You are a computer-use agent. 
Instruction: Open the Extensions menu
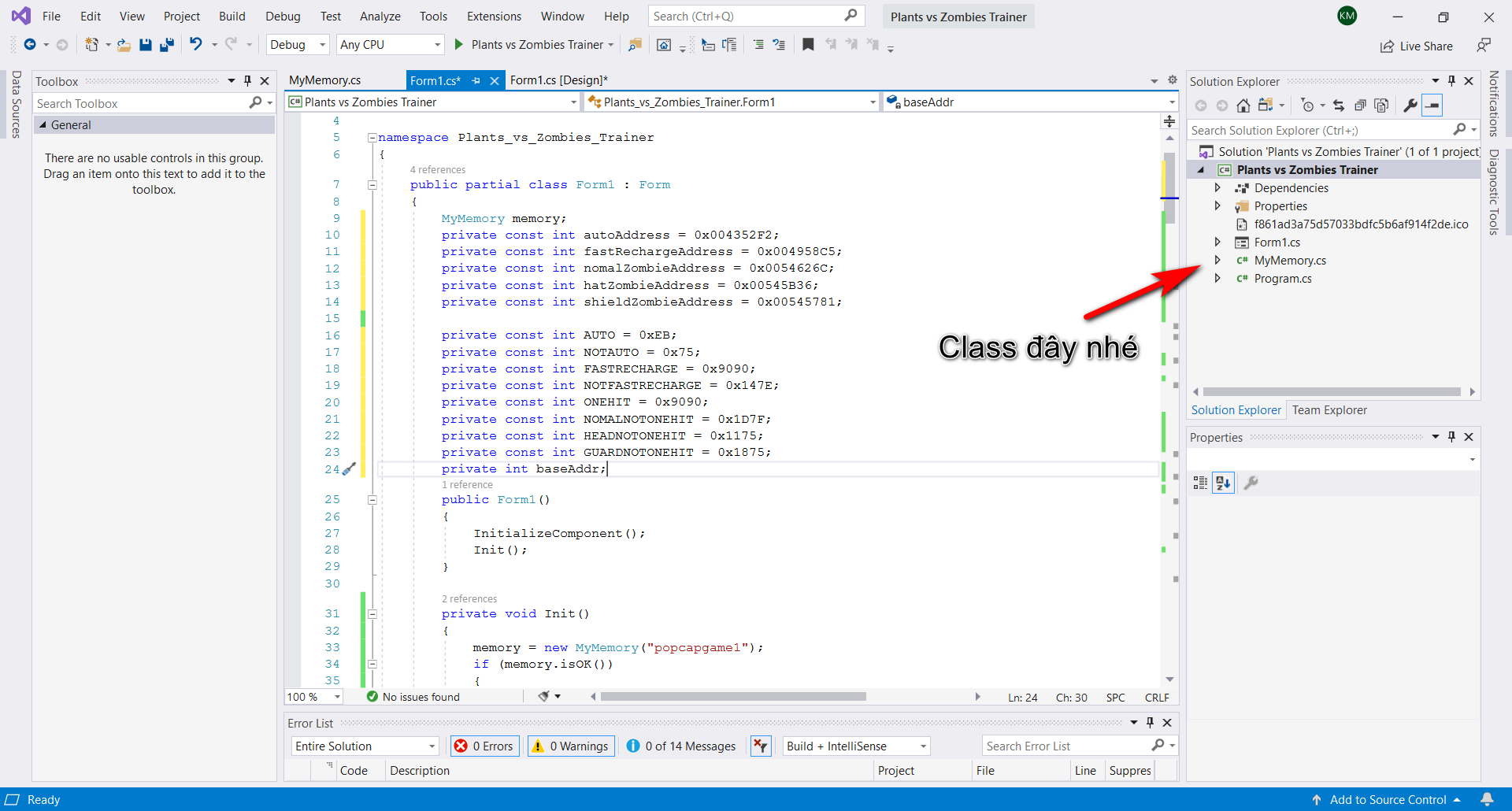(x=494, y=17)
